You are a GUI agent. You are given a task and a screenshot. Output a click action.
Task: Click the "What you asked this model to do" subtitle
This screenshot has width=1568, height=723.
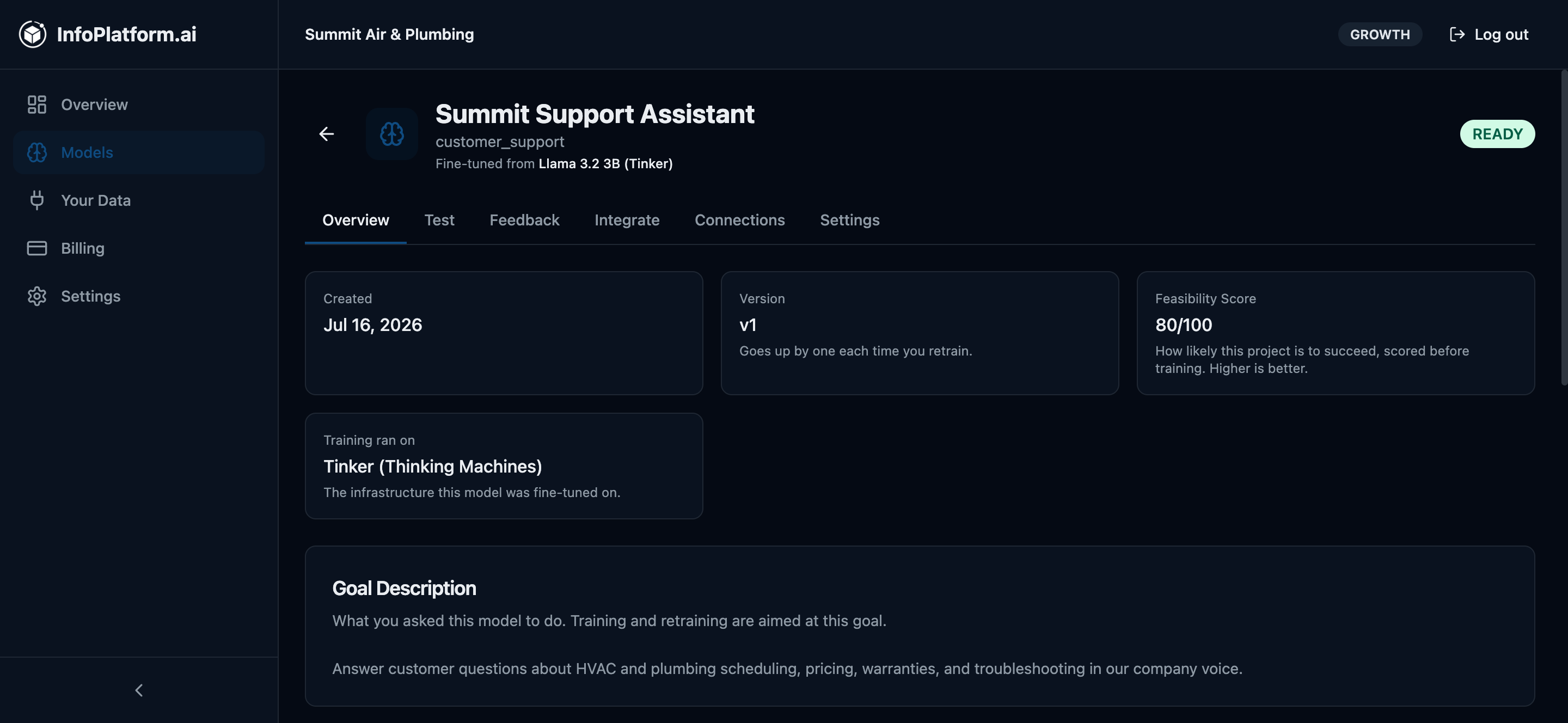click(x=609, y=621)
